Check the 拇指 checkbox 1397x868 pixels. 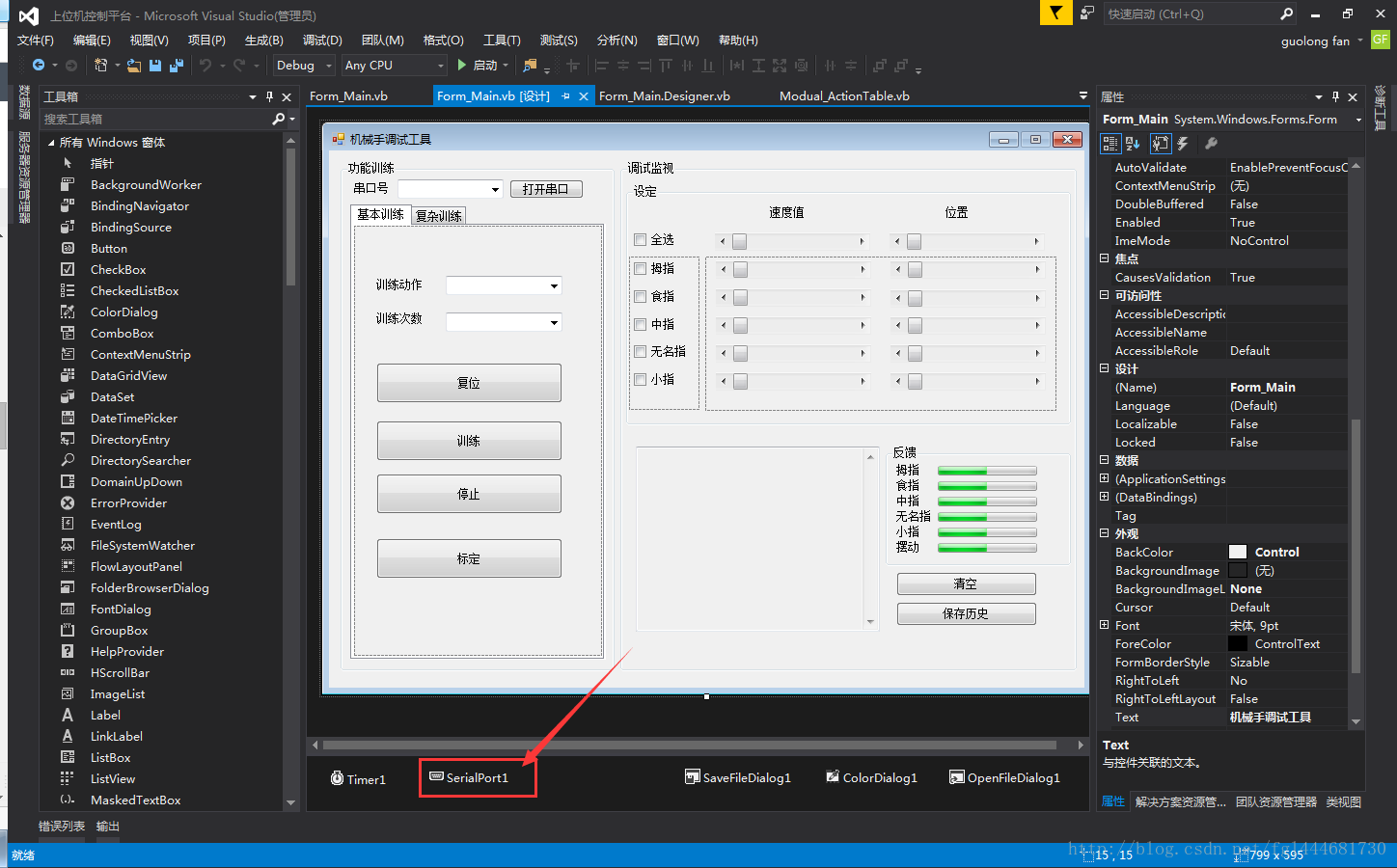point(640,268)
